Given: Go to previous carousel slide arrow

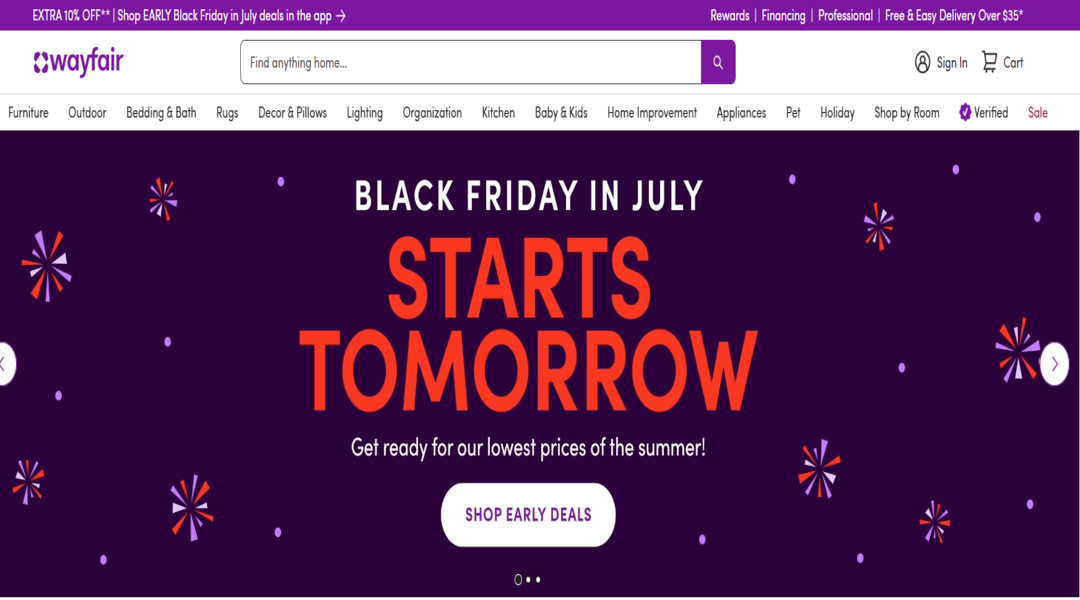Looking at the screenshot, I should click(5, 364).
